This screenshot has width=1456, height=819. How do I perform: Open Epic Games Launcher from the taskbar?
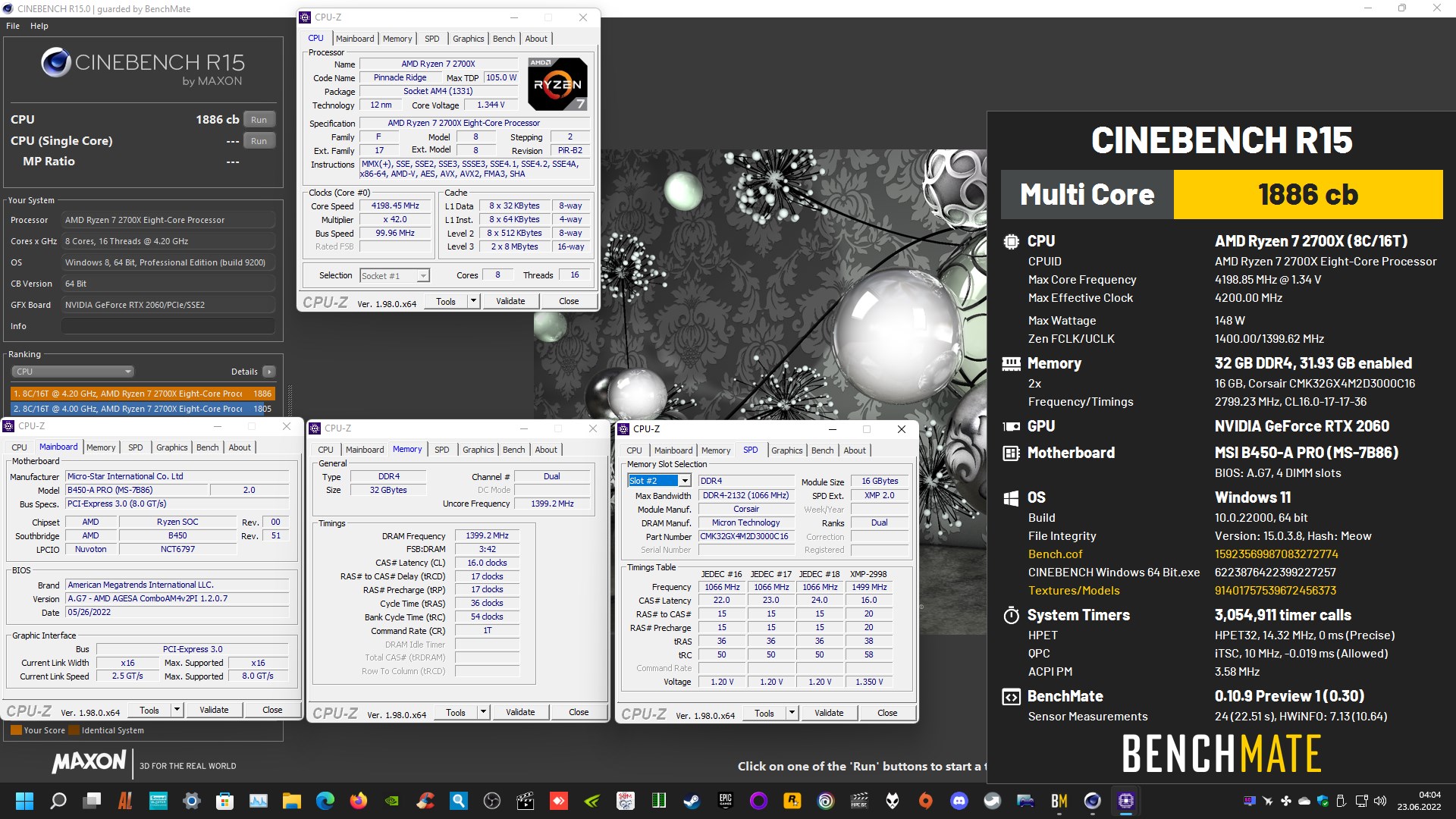pos(726,801)
